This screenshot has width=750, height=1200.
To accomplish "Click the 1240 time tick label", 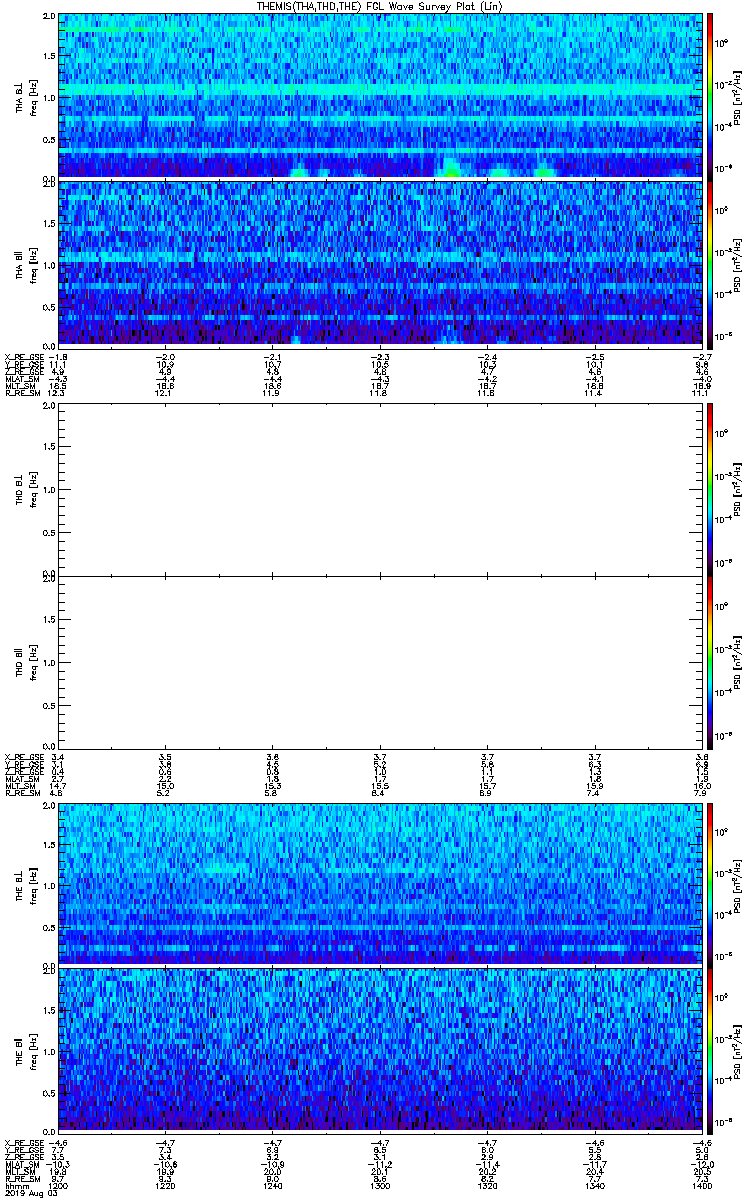I will [271, 1185].
